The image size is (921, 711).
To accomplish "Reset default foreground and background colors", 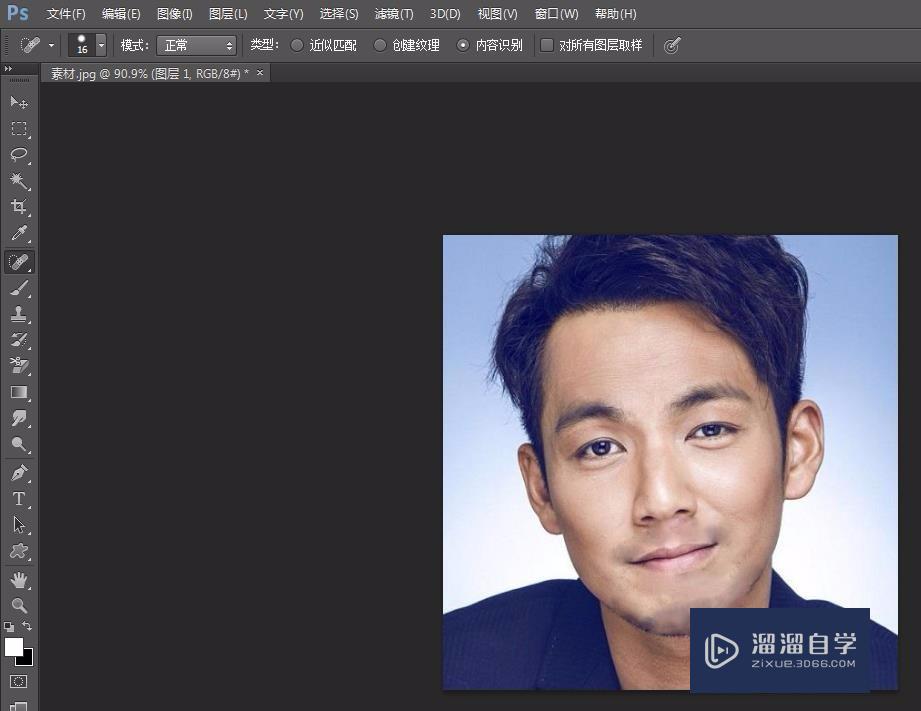I will point(9,626).
